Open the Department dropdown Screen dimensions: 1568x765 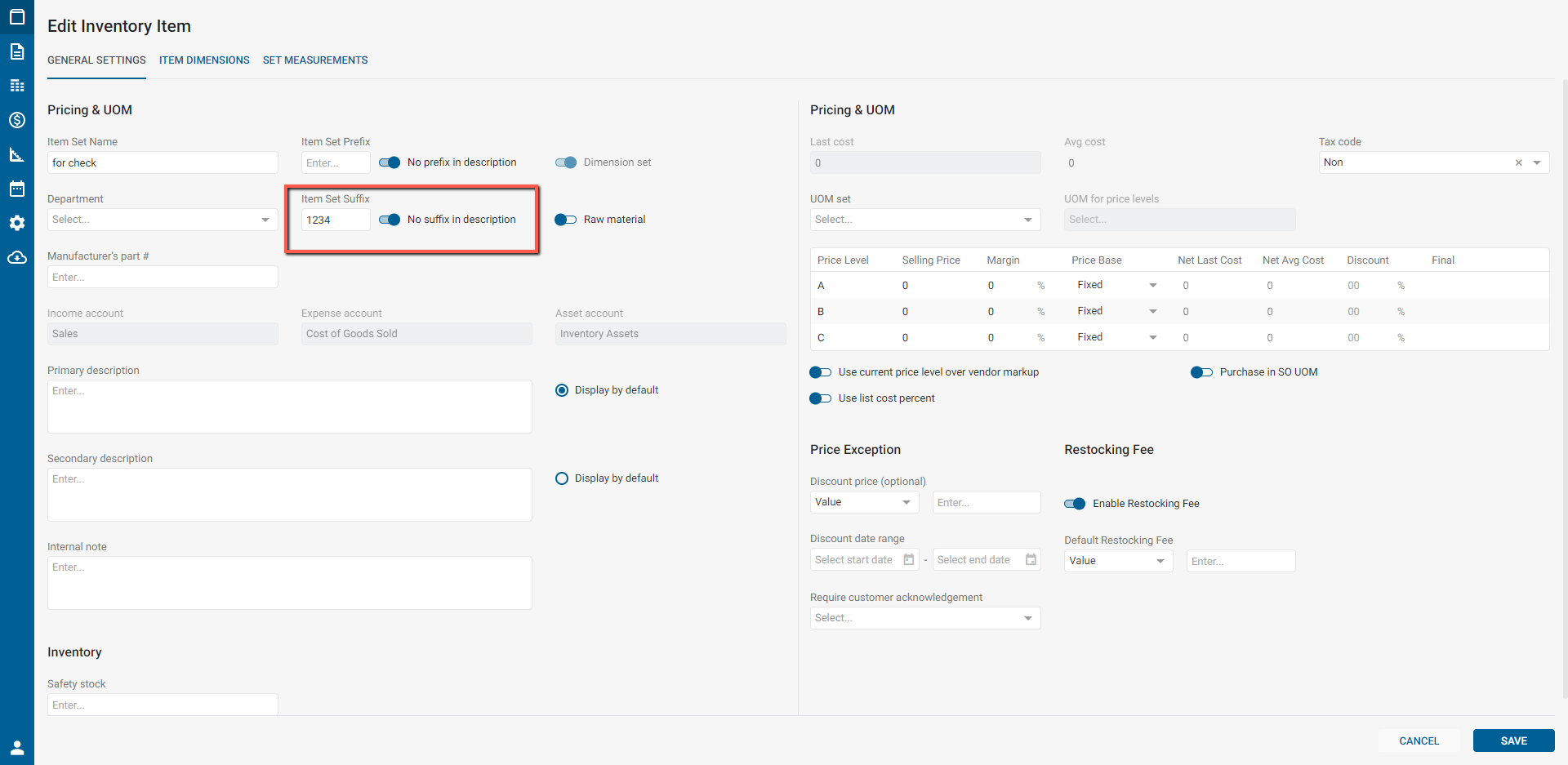pyautogui.click(x=163, y=220)
